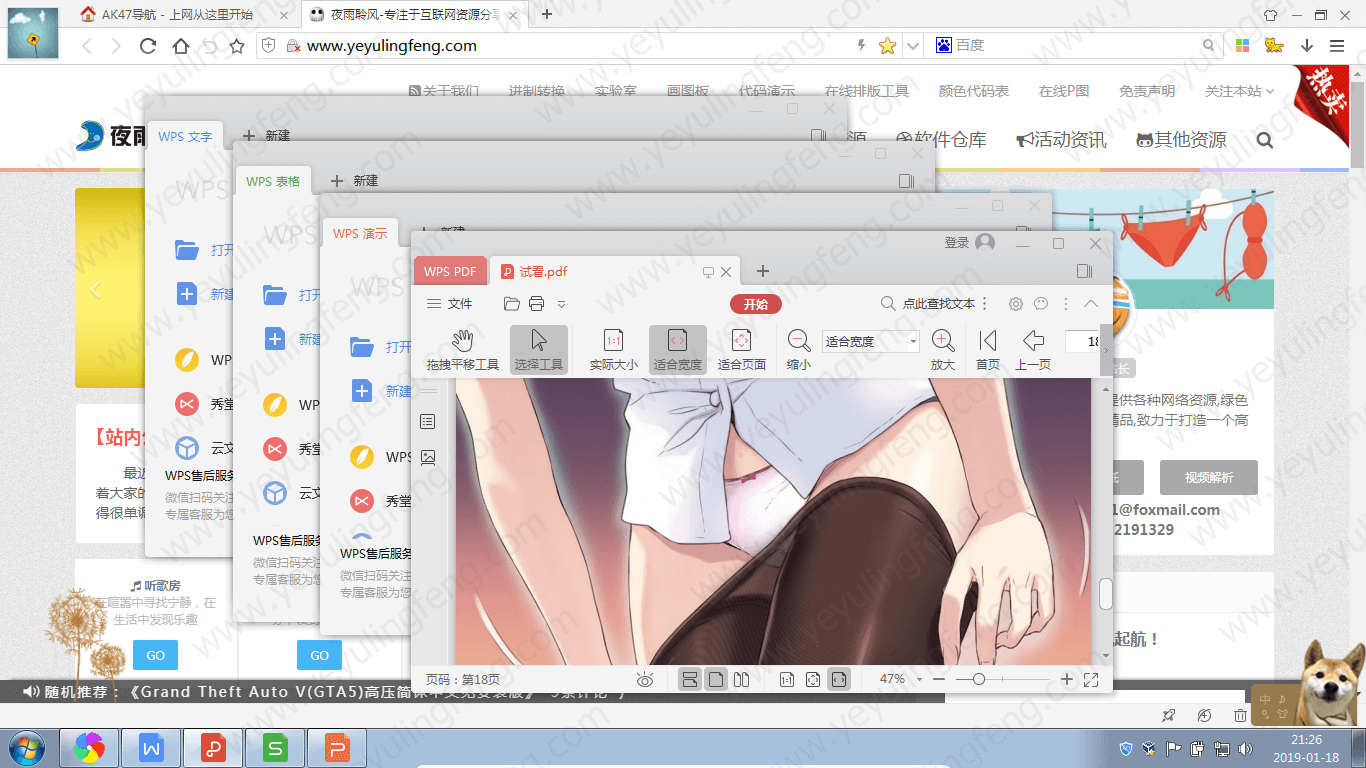The image size is (1366, 768).
Task: Open the feedback chat bubble icon in PDF
Action: coord(1041,304)
